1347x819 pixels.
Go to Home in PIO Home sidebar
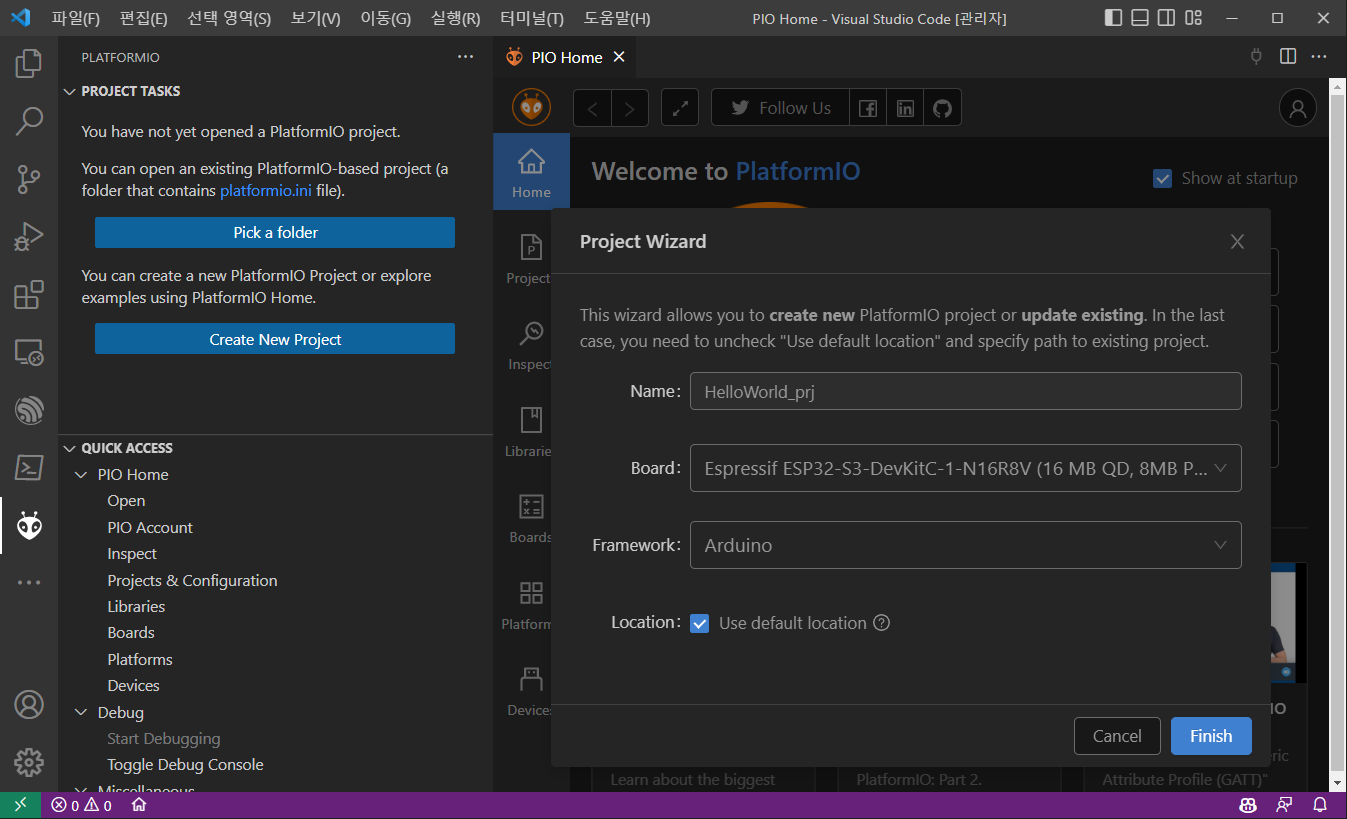pos(531,172)
